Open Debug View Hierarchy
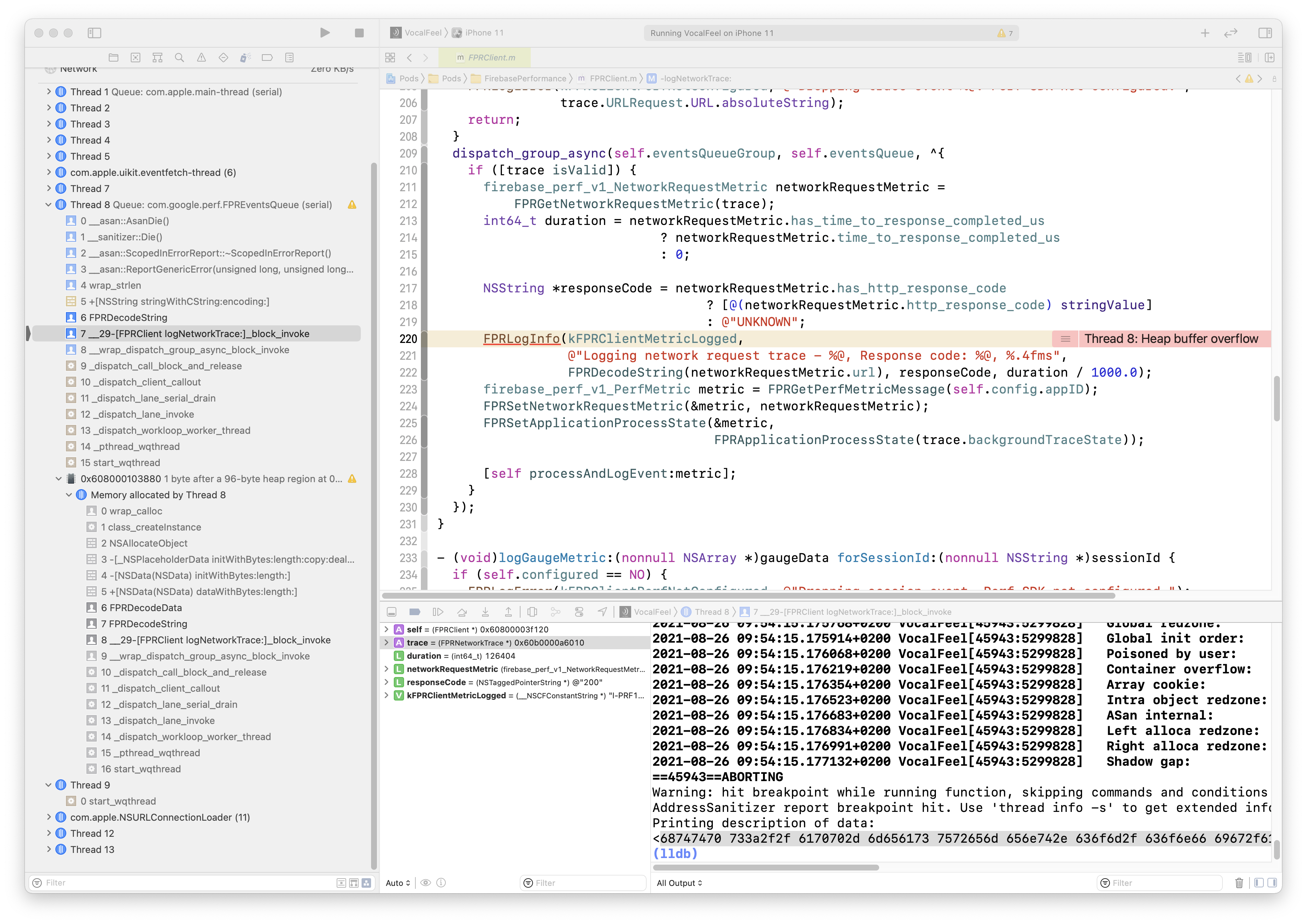Image resolution: width=1307 pixels, height=924 pixels. tap(532, 611)
